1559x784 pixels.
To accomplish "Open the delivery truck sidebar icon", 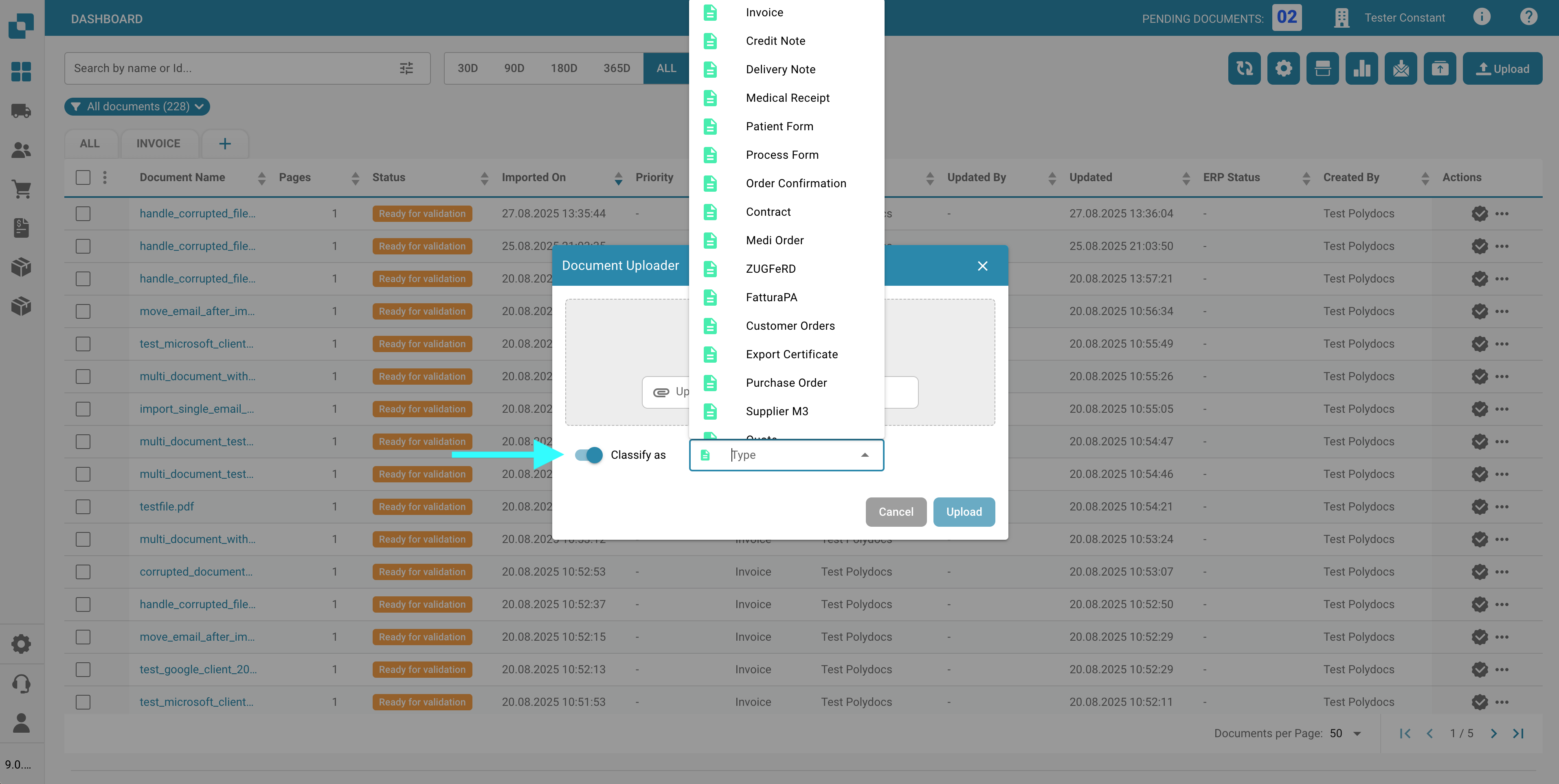I will 21,111.
